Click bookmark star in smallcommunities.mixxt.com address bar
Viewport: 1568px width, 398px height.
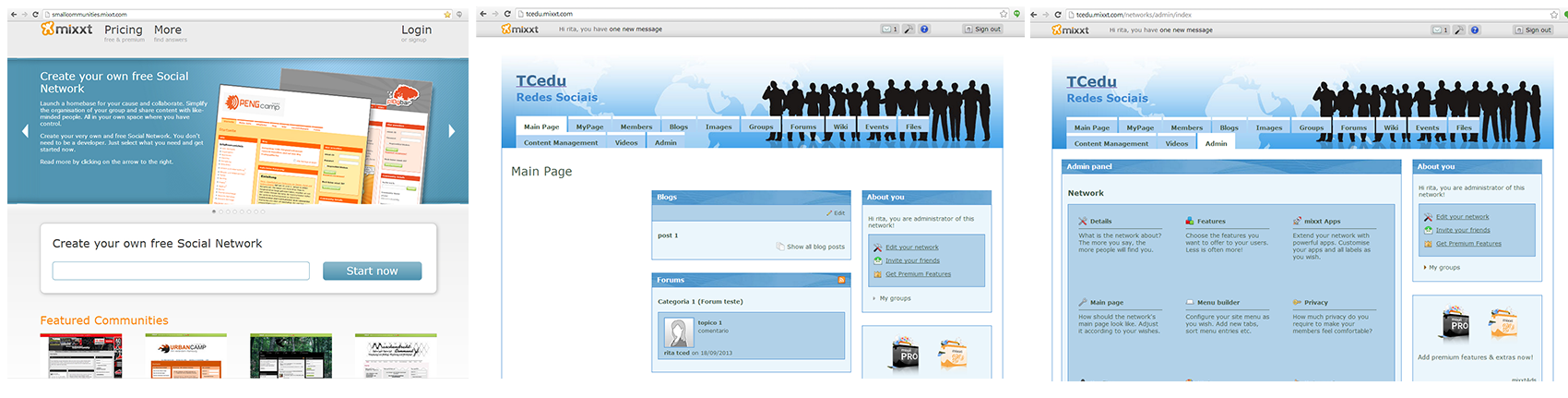pos(447,15)
